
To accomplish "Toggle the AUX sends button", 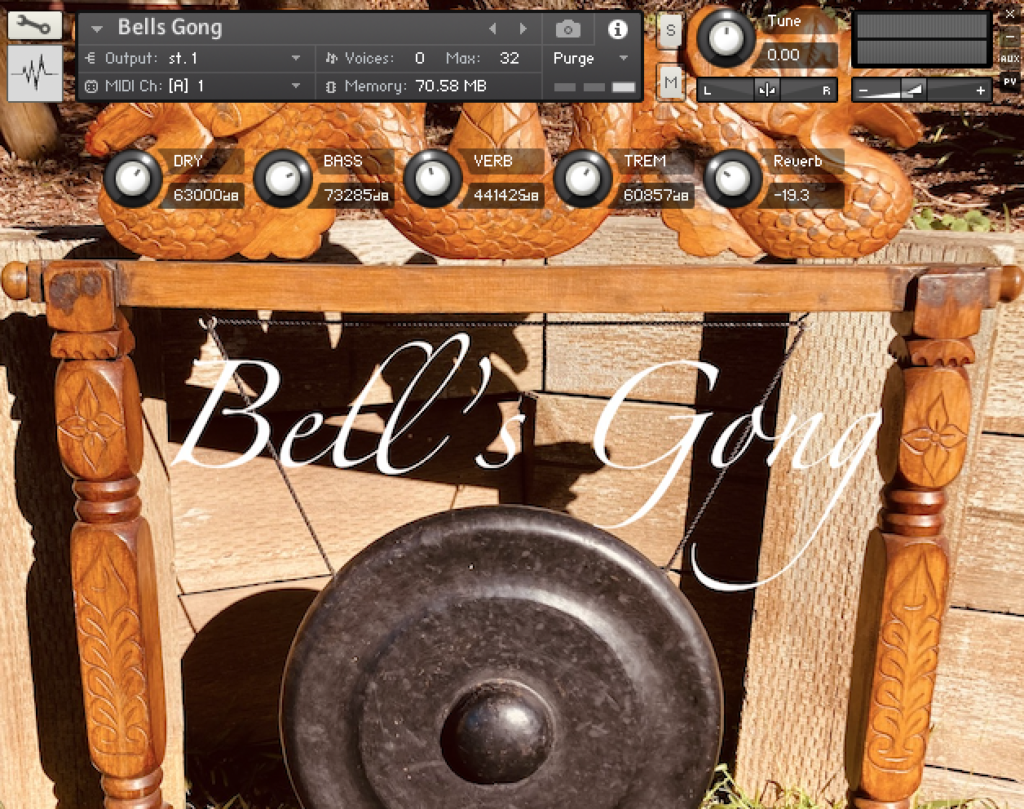I will tap(1010, 59).
